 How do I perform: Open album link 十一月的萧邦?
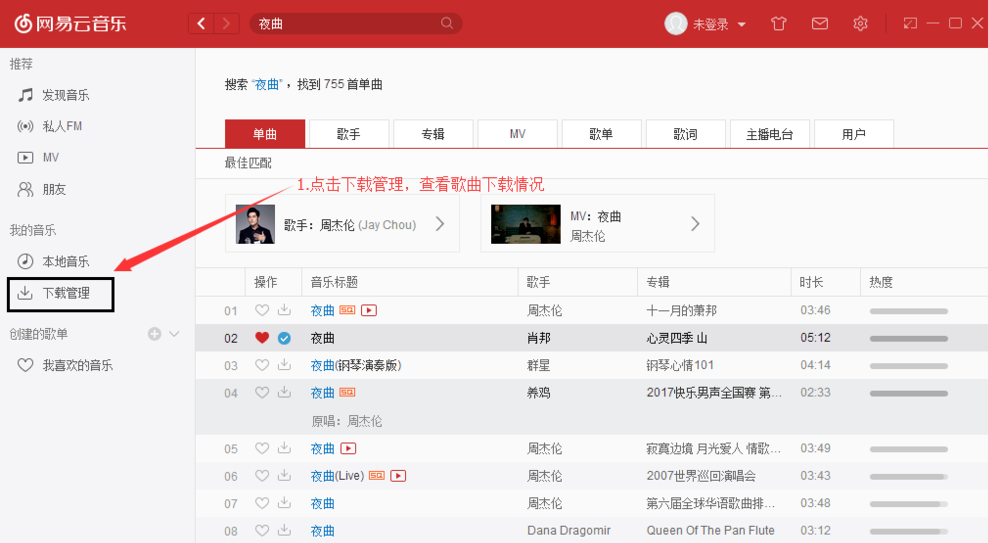(x=681, y=310)
